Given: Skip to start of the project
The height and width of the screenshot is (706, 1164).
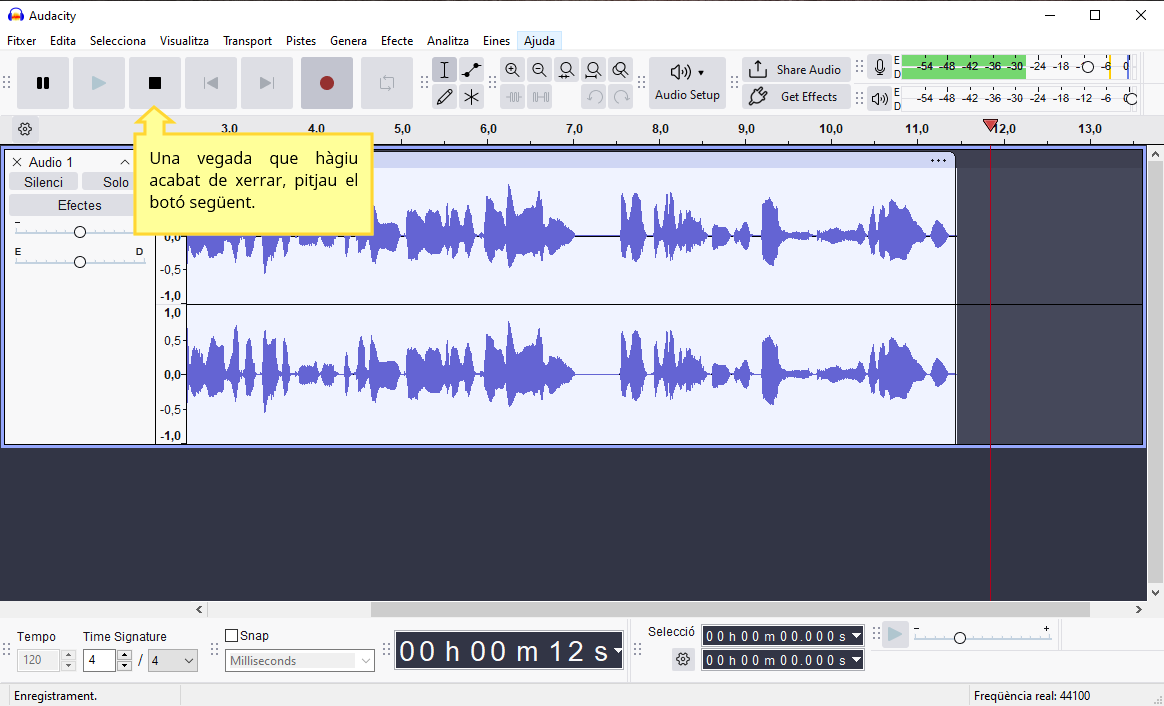Looking at the screenshot, I should tap(211, 83).
